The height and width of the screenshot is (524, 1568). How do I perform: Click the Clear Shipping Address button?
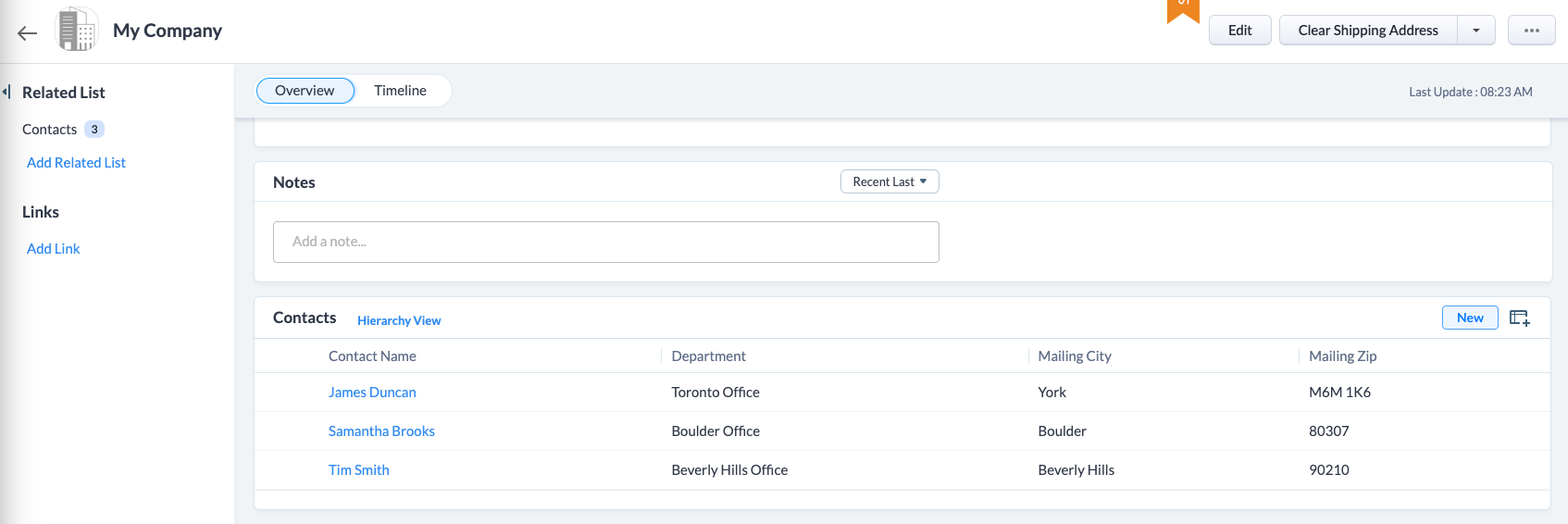pyautogui.click(x=1367, y=31)
